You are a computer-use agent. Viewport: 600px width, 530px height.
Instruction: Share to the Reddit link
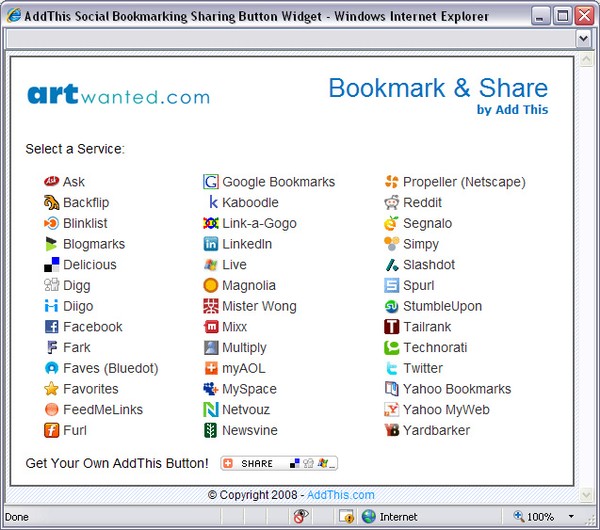click(x=422, y=202)
